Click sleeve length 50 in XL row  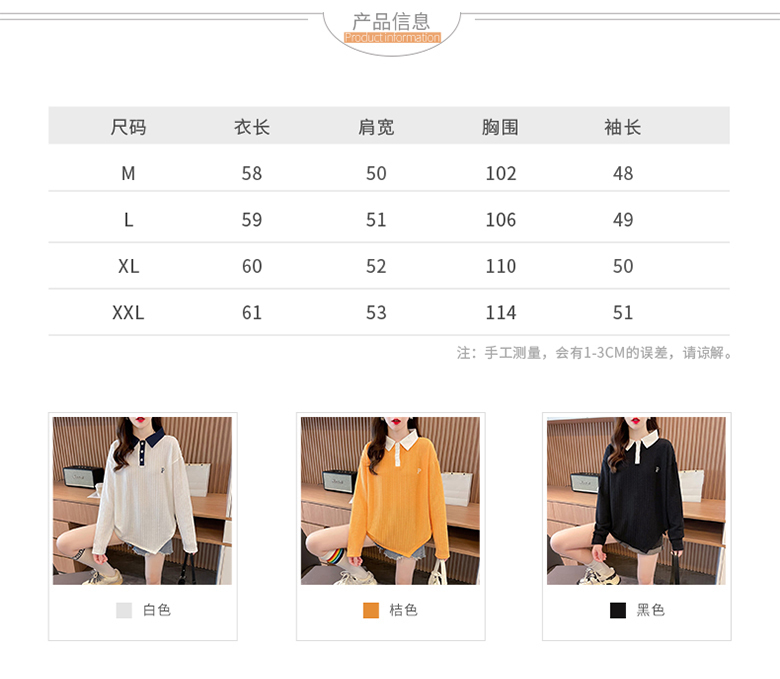(623, 266)
